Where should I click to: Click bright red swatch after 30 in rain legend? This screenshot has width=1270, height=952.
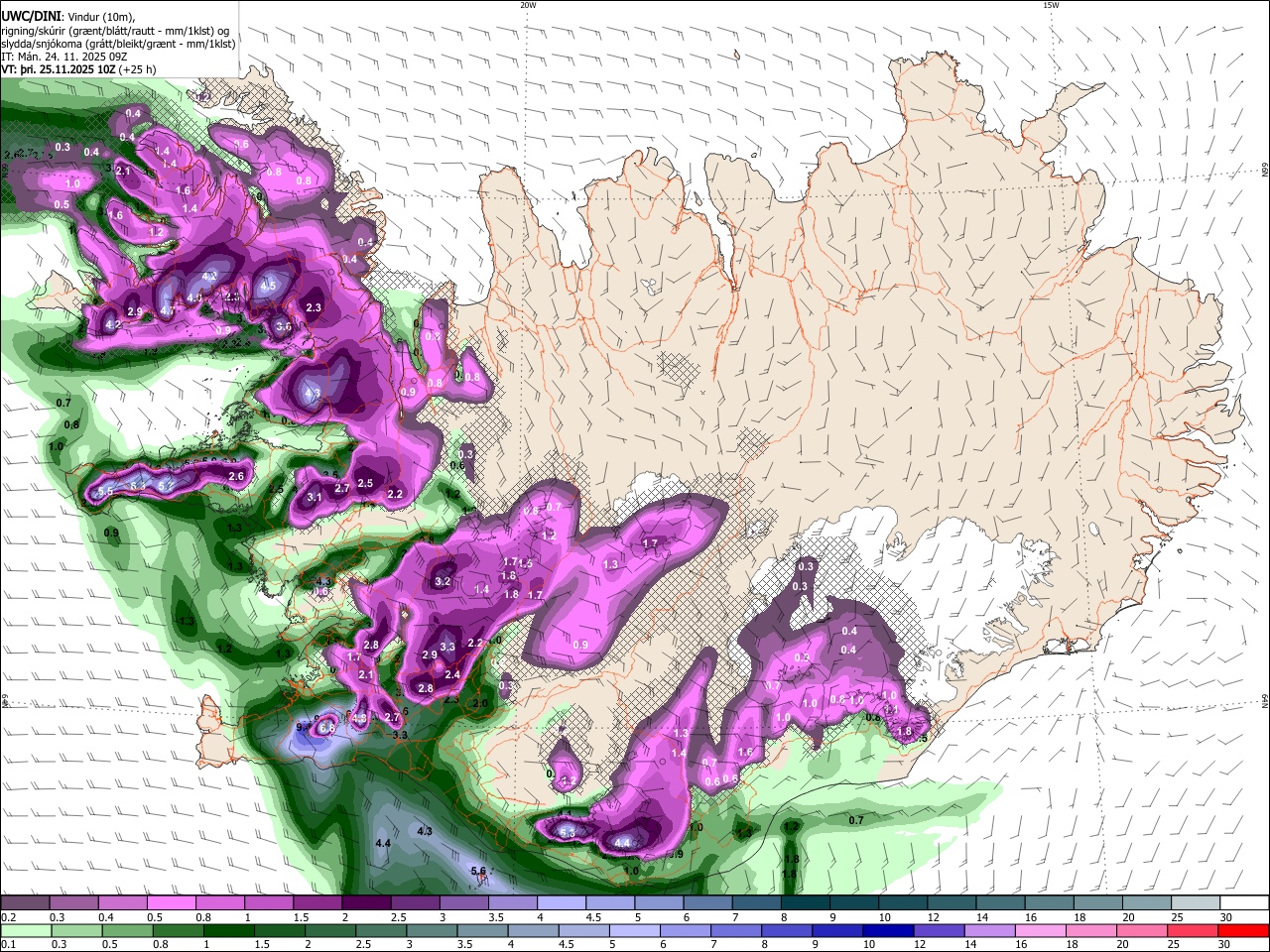coord(1245,930)
